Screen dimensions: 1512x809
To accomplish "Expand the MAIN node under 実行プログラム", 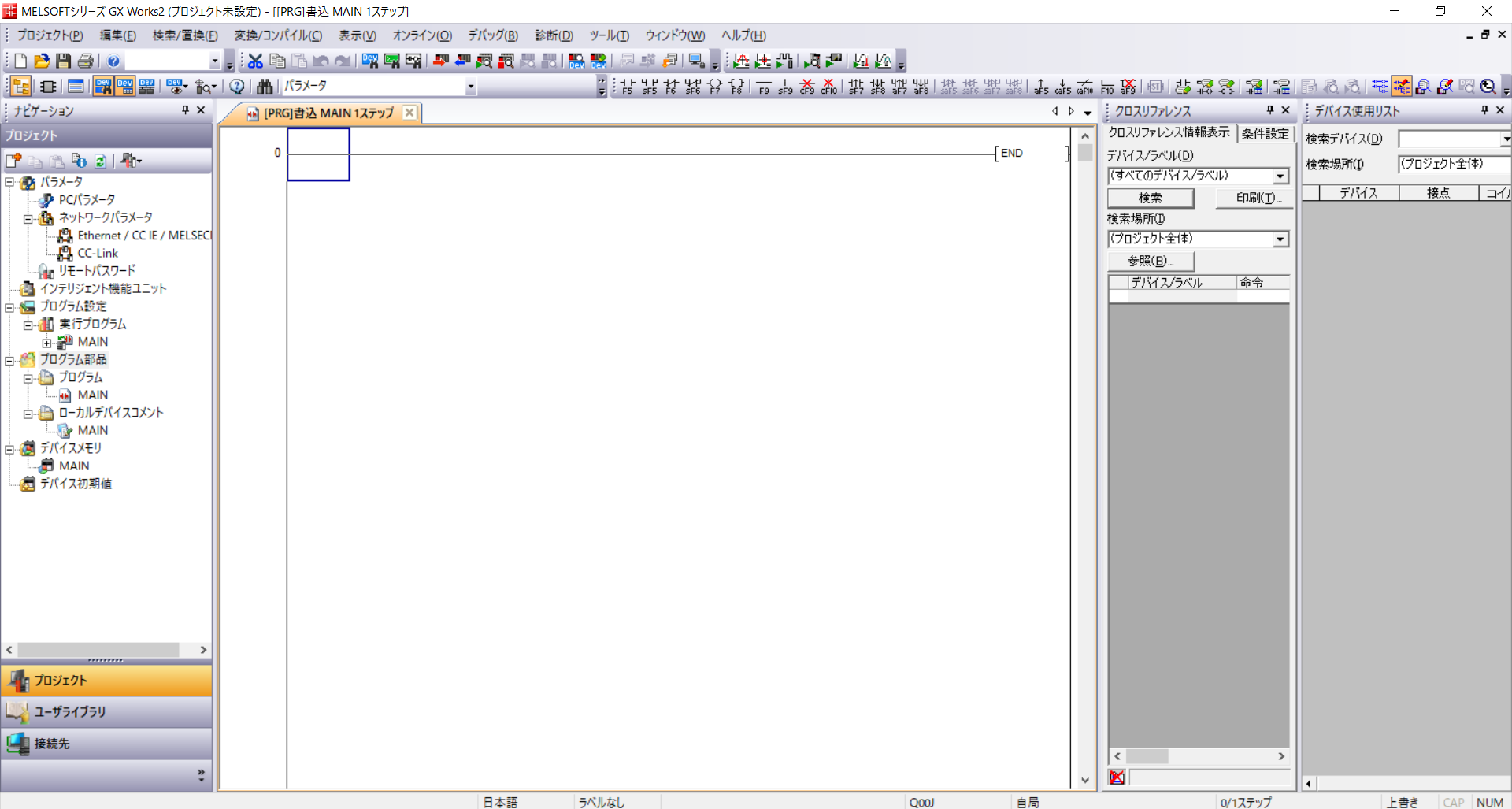I will (x=46, y=342).
